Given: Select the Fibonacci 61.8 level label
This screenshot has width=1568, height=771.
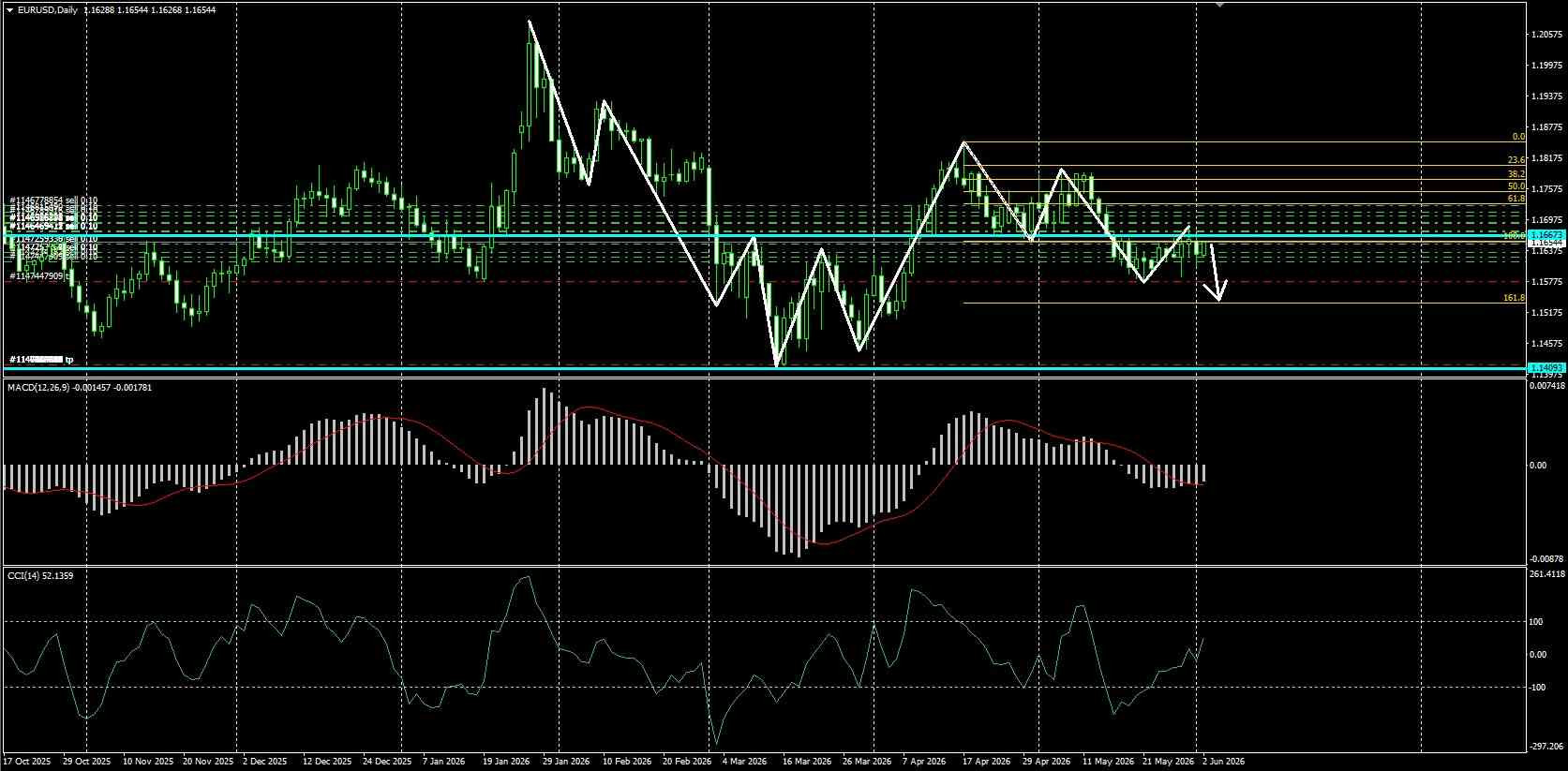Looking at the screenshot, I should (x=1516, y=199).
